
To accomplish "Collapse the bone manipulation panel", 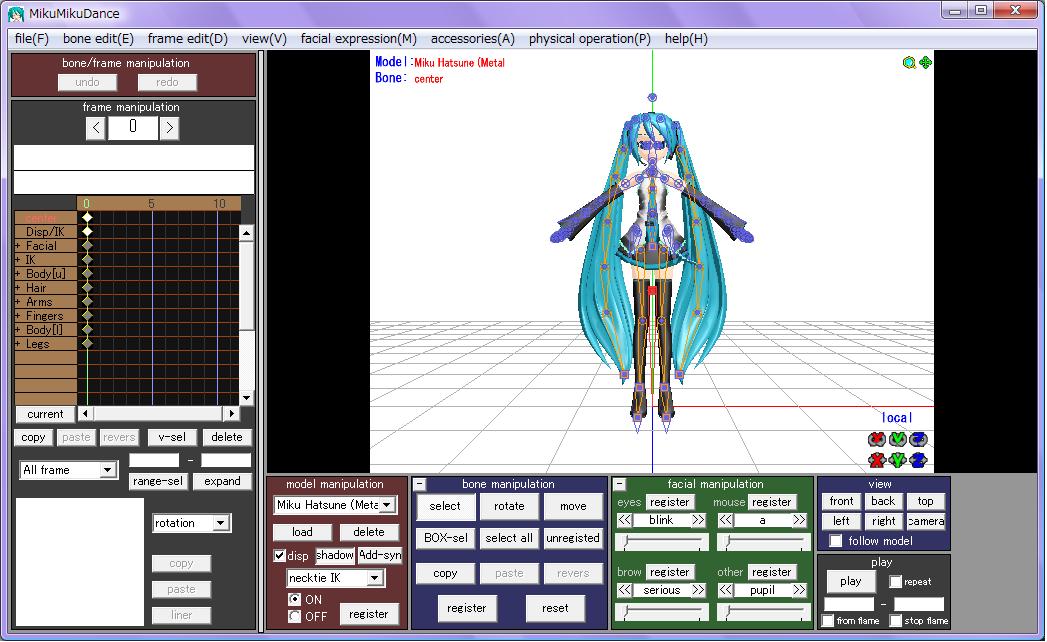I will [419, 484].
